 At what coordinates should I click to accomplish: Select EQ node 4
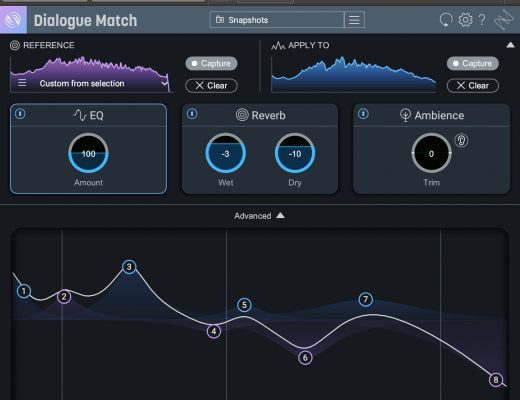[214, 331]
